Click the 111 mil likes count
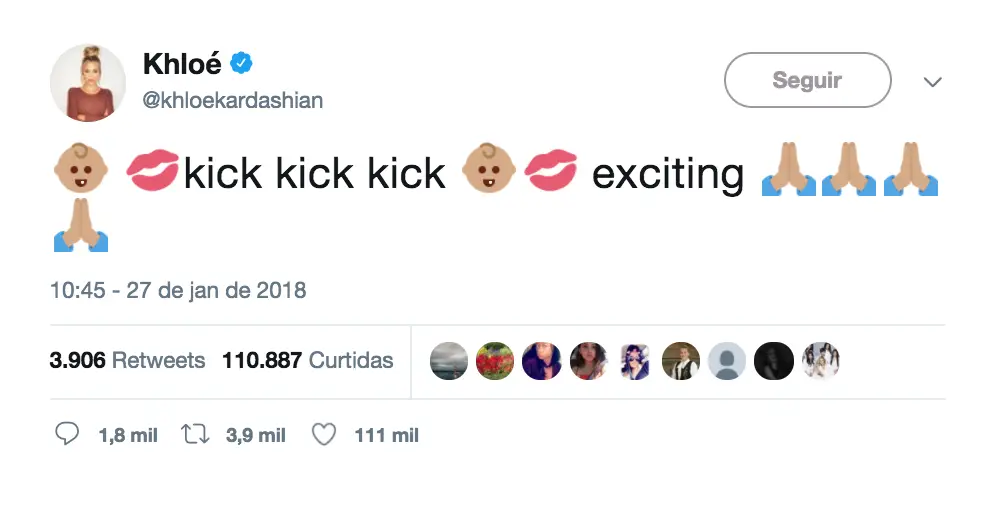990x506 pixels. [386, 435]
